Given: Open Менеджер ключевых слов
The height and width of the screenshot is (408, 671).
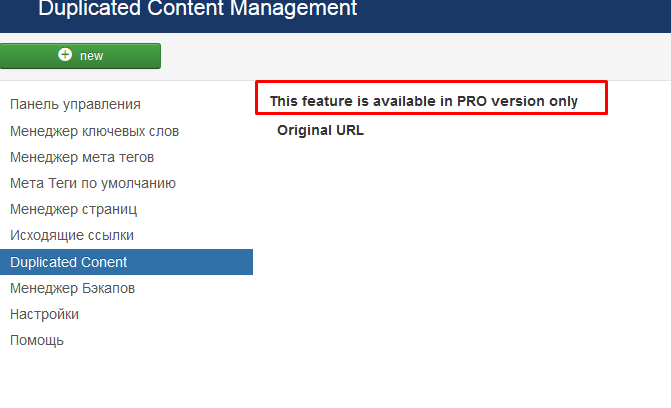Looking at the screenshot, I should pyautogui.click(x=94, y=131).
